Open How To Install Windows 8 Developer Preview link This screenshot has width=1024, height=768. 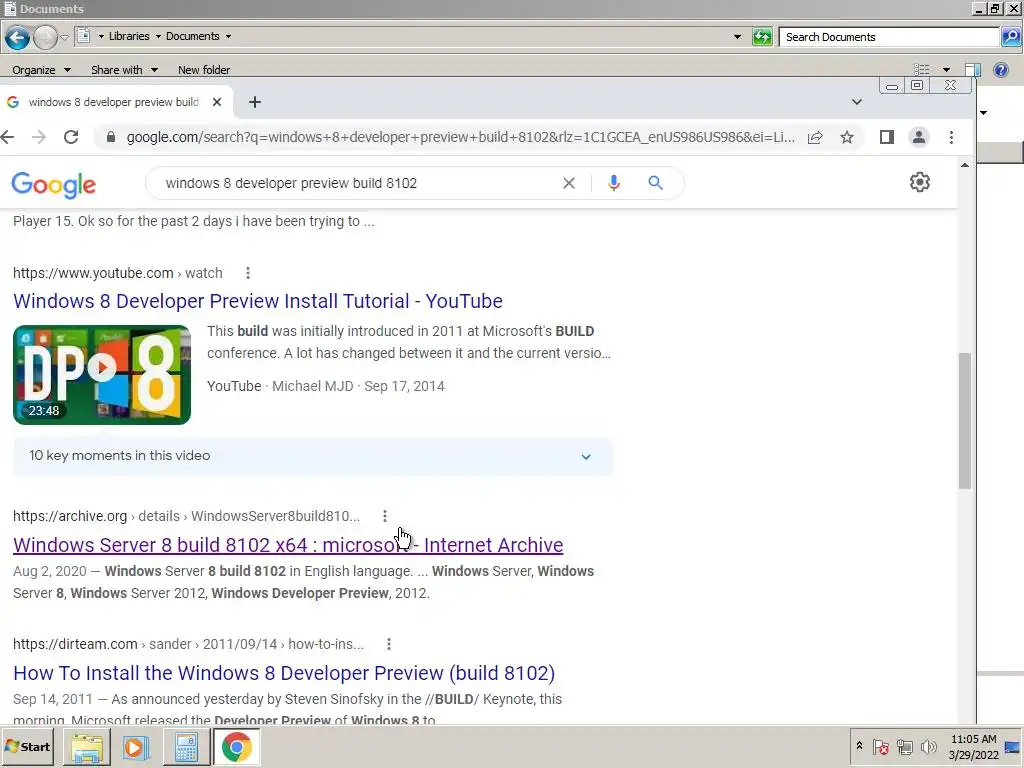coord(284,673)
